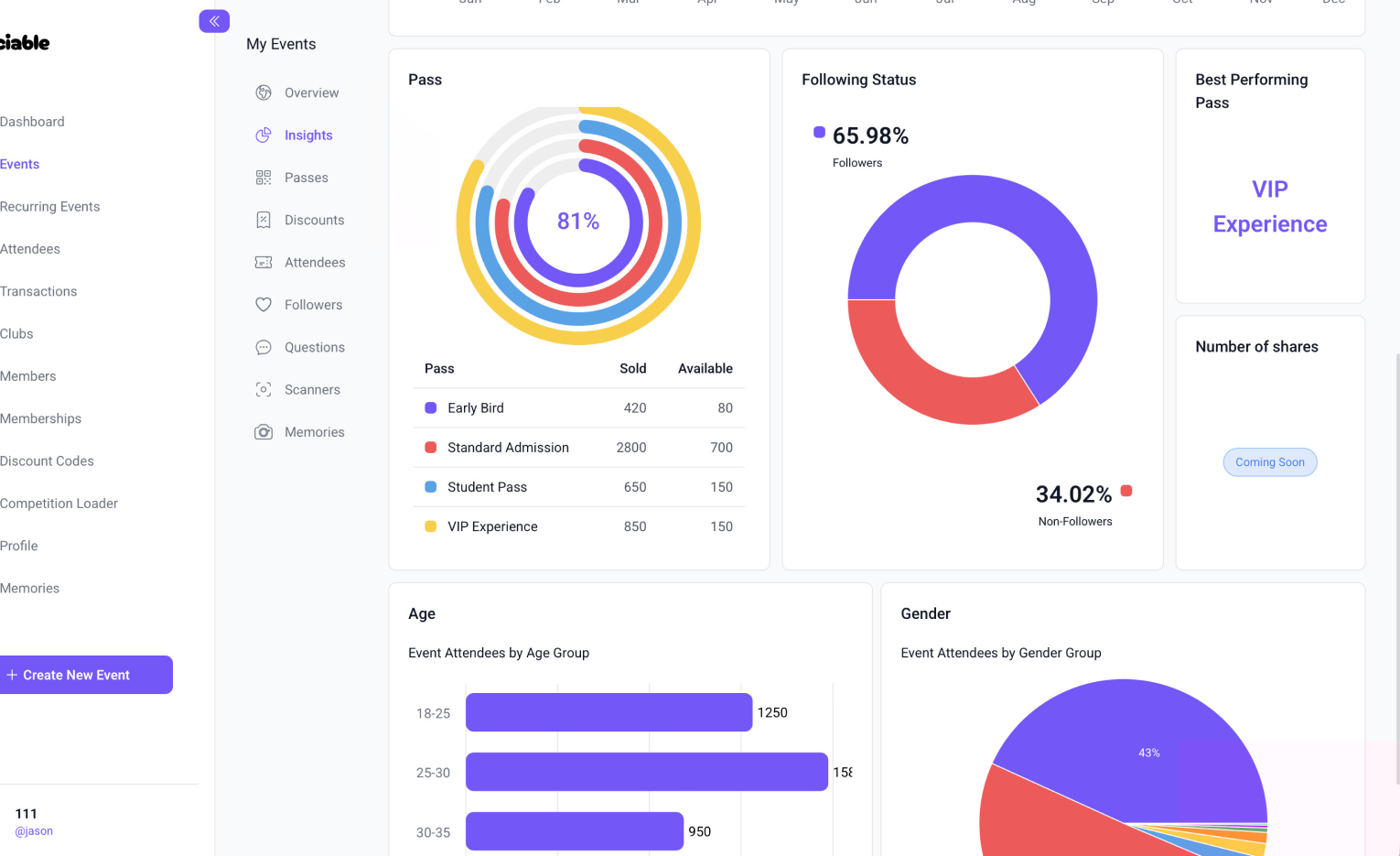Open Passes via the QR code icon

(264, 177)
